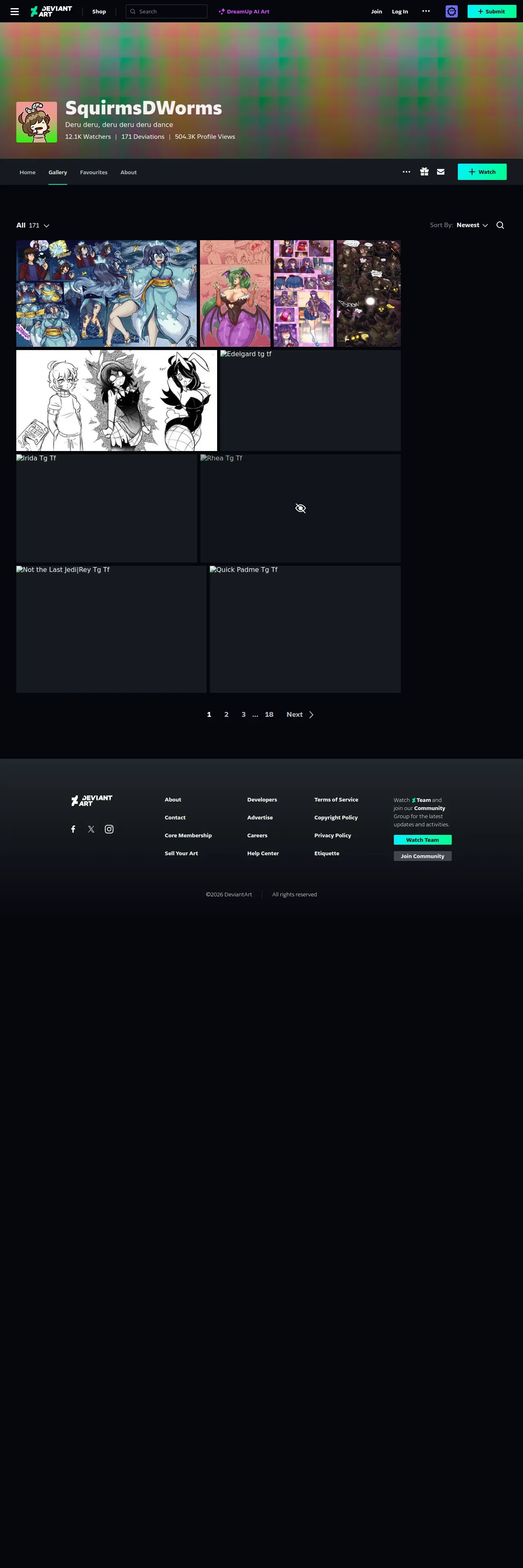Click the SquirmsDWorms profile avatar
The image size is (523, 1568).
coord(37,123)
